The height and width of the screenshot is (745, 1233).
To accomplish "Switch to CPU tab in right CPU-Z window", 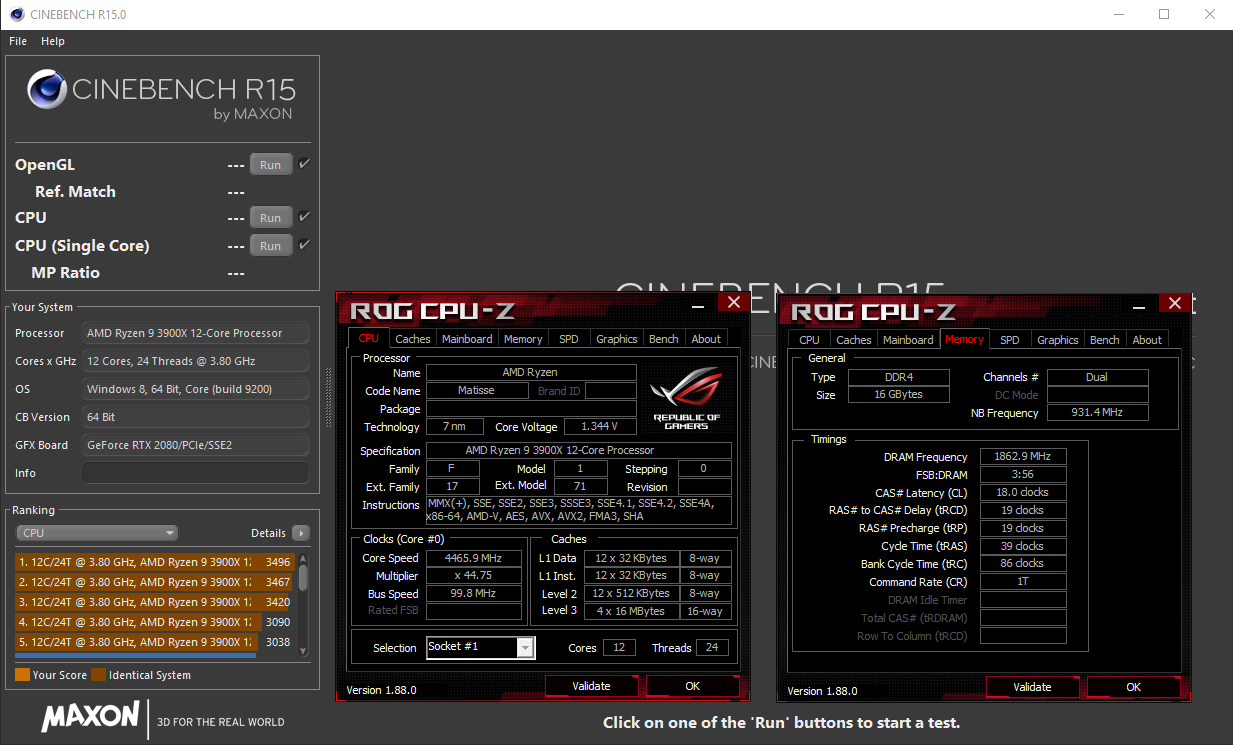I will (x=809, y=339).
